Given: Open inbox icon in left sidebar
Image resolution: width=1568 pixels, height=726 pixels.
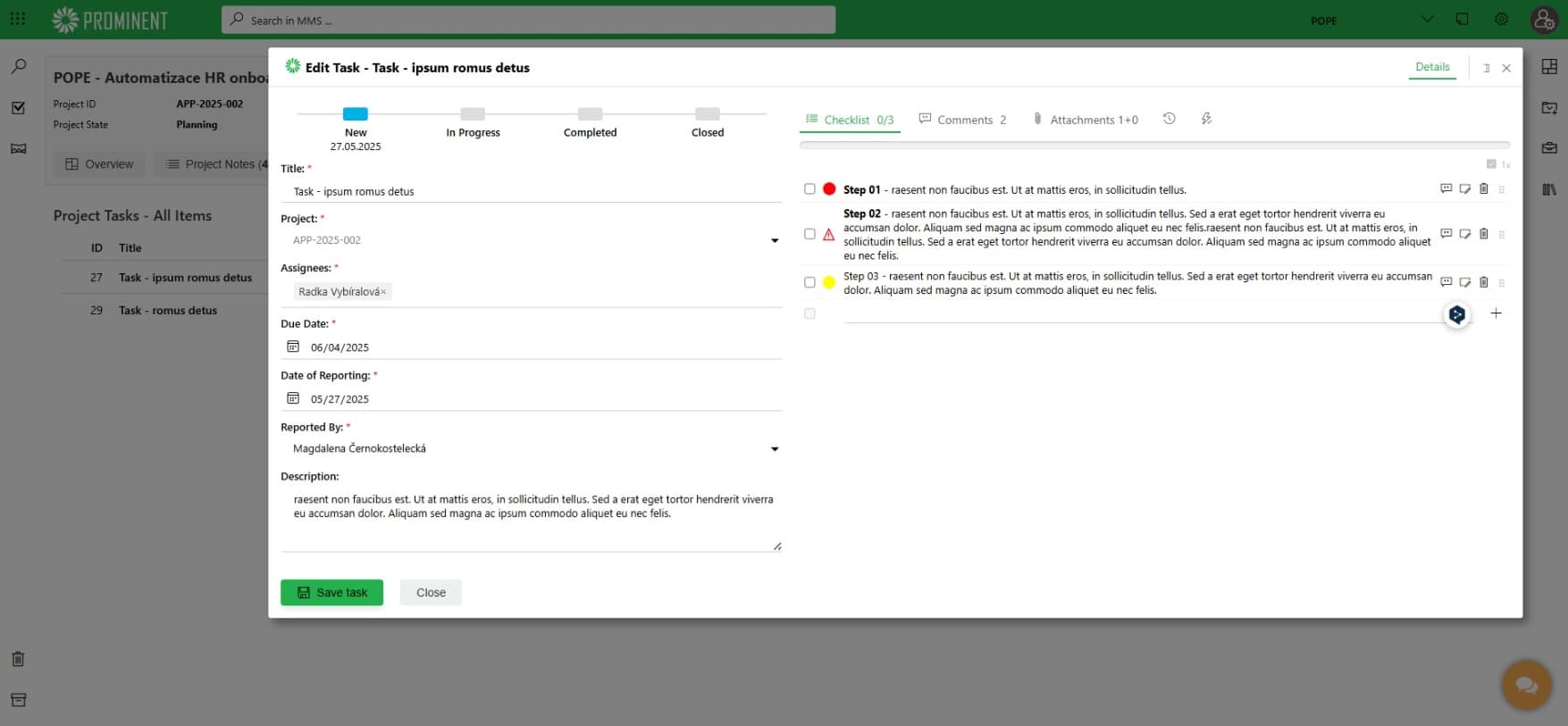Looking at the screenshot, I should point(18,148).
